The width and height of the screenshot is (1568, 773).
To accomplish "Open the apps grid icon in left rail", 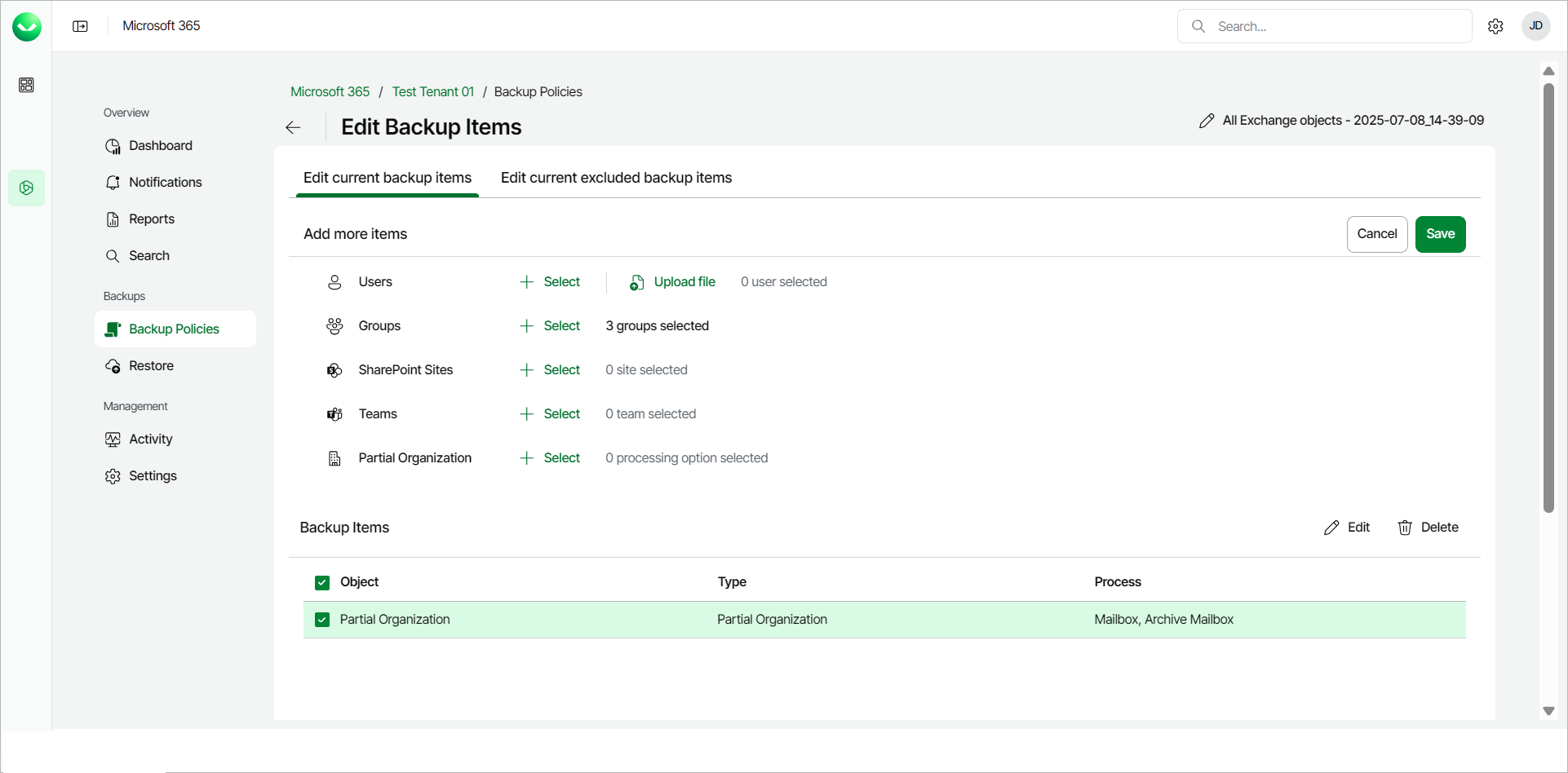I will click(x=26, y=85).
